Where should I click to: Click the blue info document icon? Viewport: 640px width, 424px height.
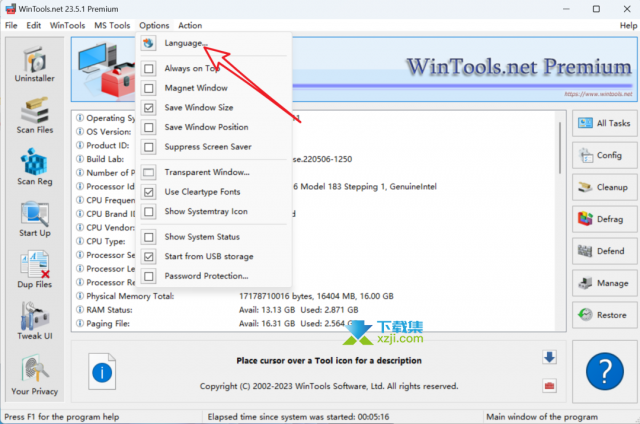[102, 371]
